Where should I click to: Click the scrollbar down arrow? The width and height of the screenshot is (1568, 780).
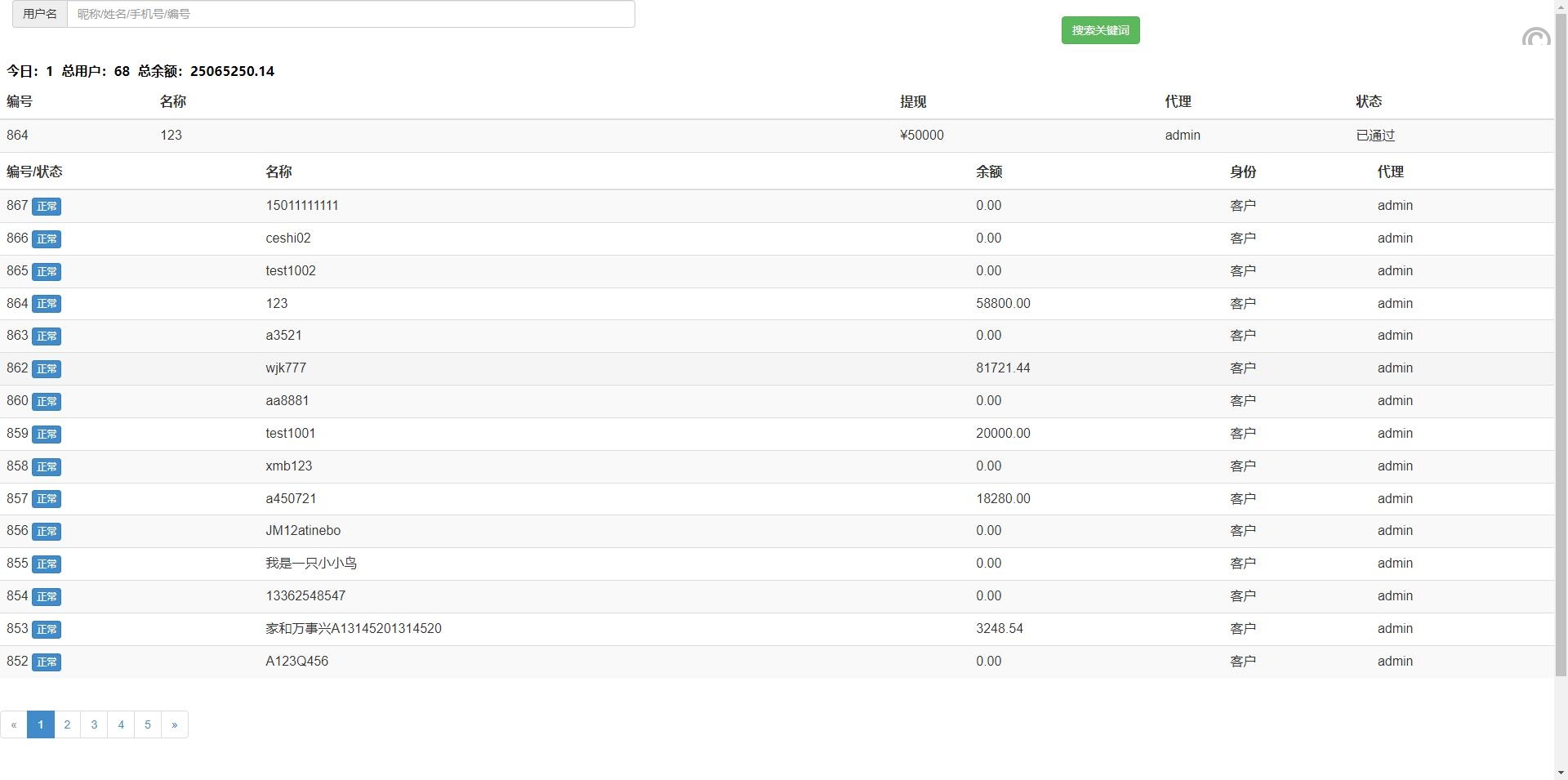(x=1561, y=773)
